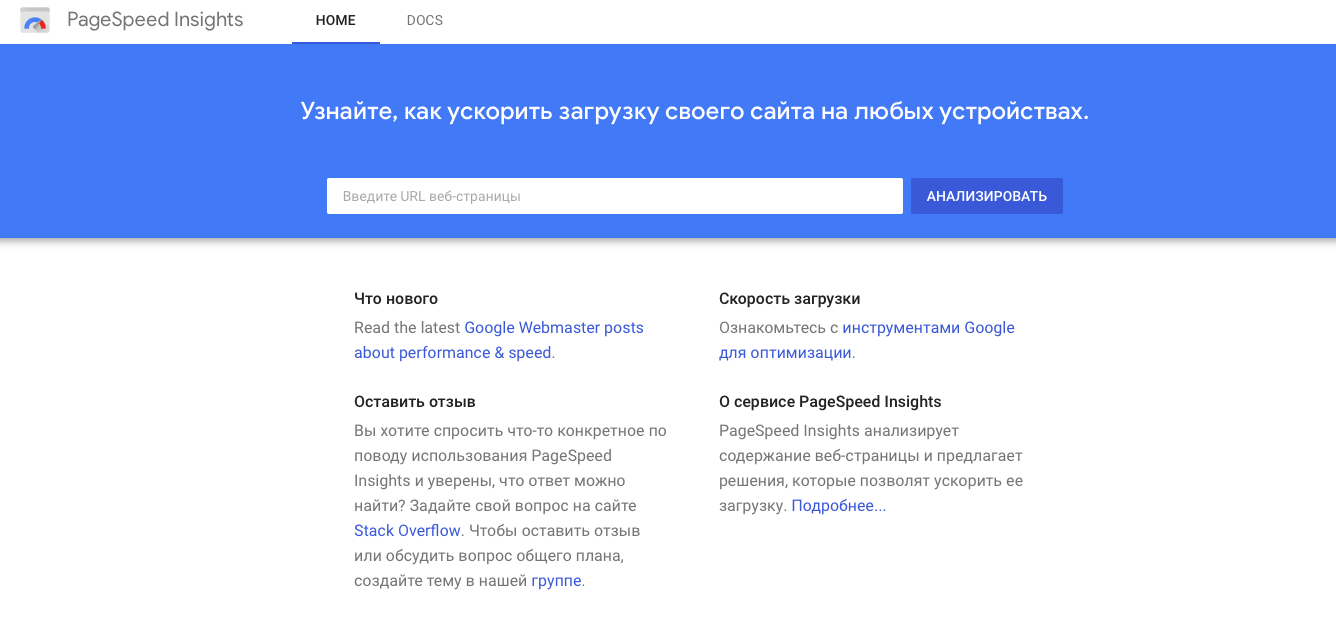This screenshot has height=644, width=1336.
Task: Open 'Google Webmaster posts about performance & speed' link
Action: [x=499, y=340]
